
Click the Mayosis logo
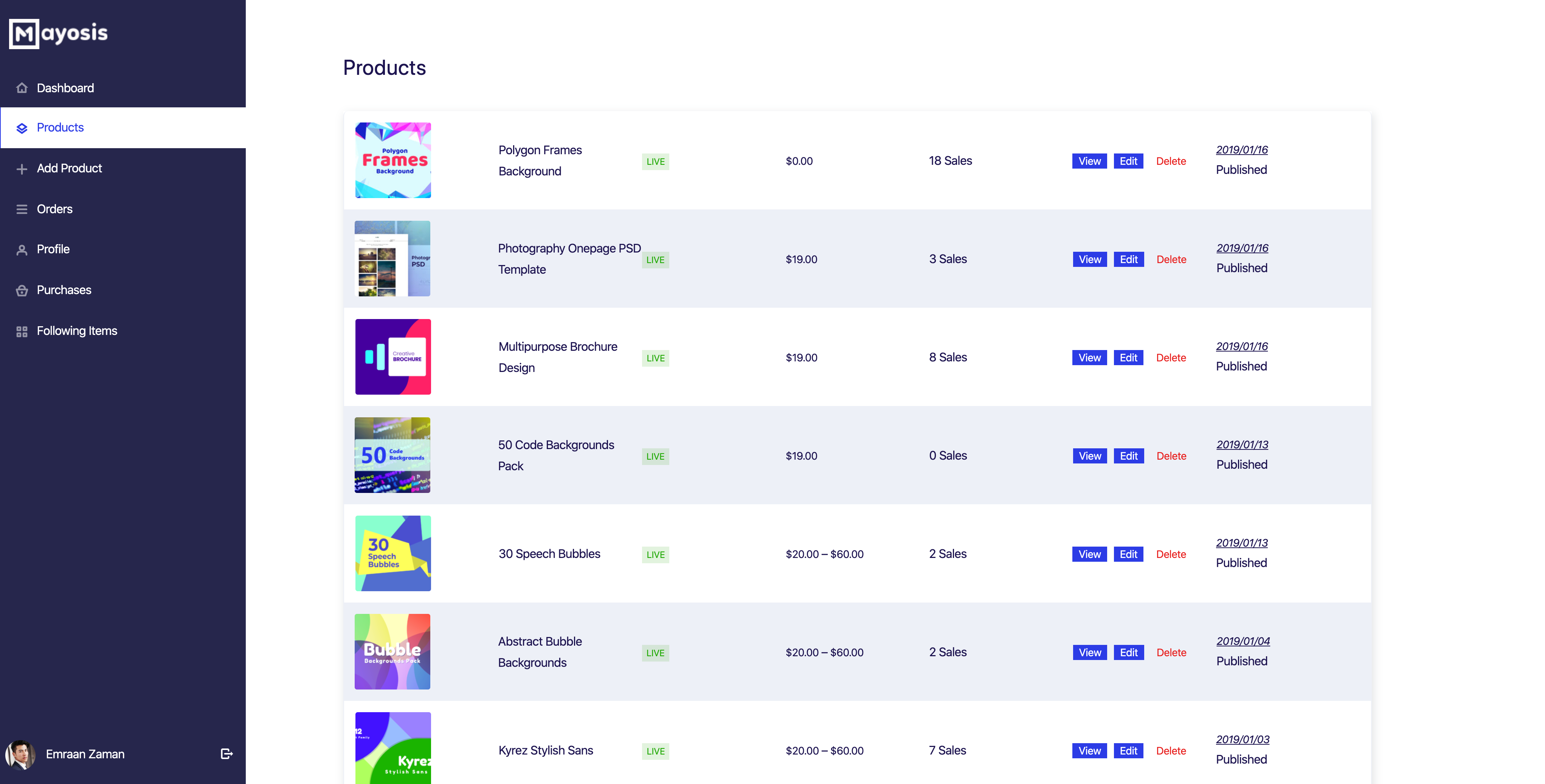pos(58,33)
